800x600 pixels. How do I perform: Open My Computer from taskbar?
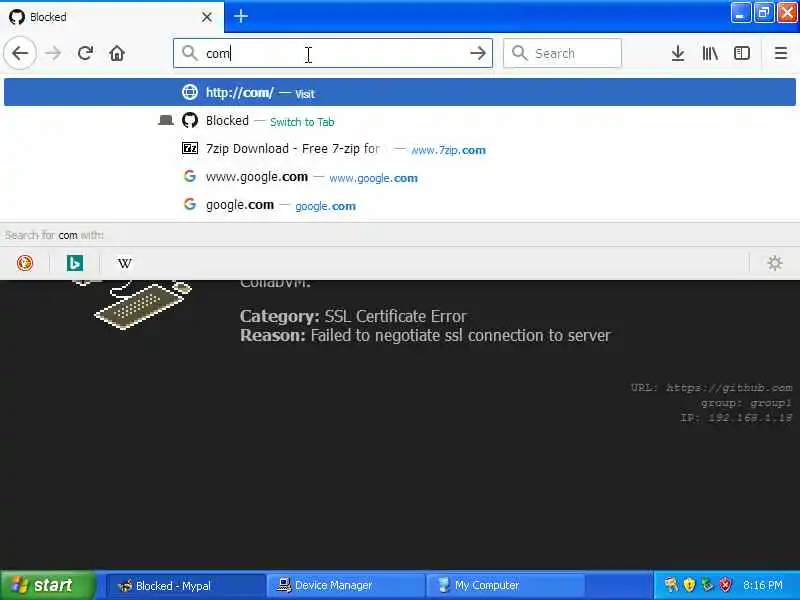tap(505, 585)
